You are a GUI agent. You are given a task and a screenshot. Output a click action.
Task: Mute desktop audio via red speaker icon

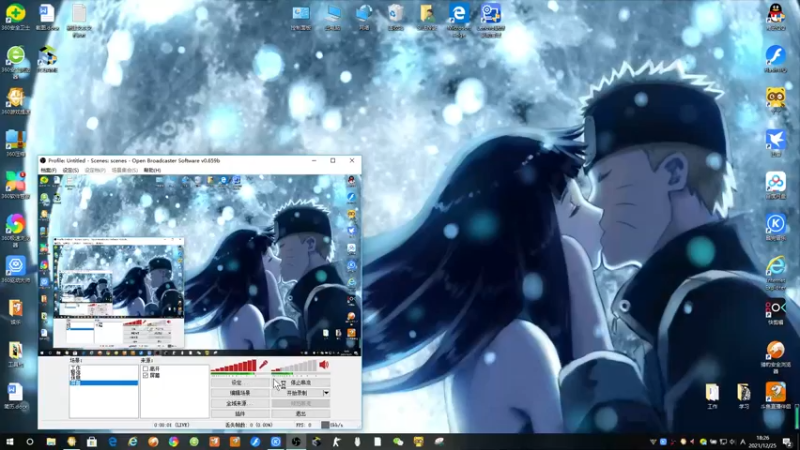click(x=324, y=364)
